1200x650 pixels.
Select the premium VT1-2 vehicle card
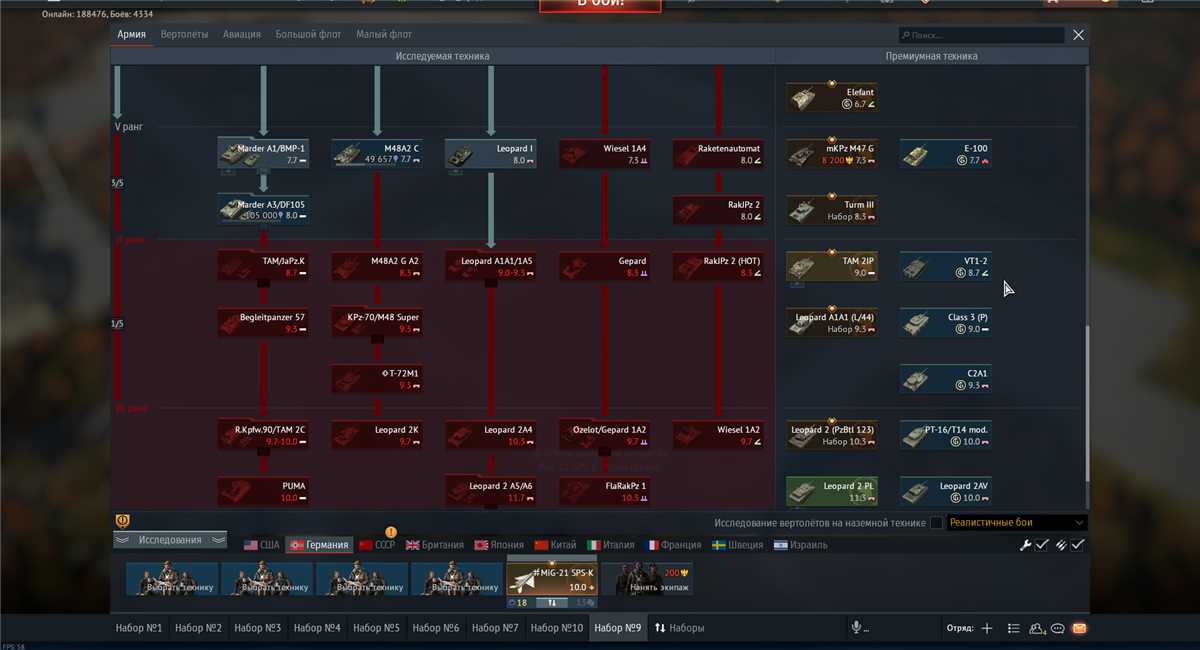[946, 265]
